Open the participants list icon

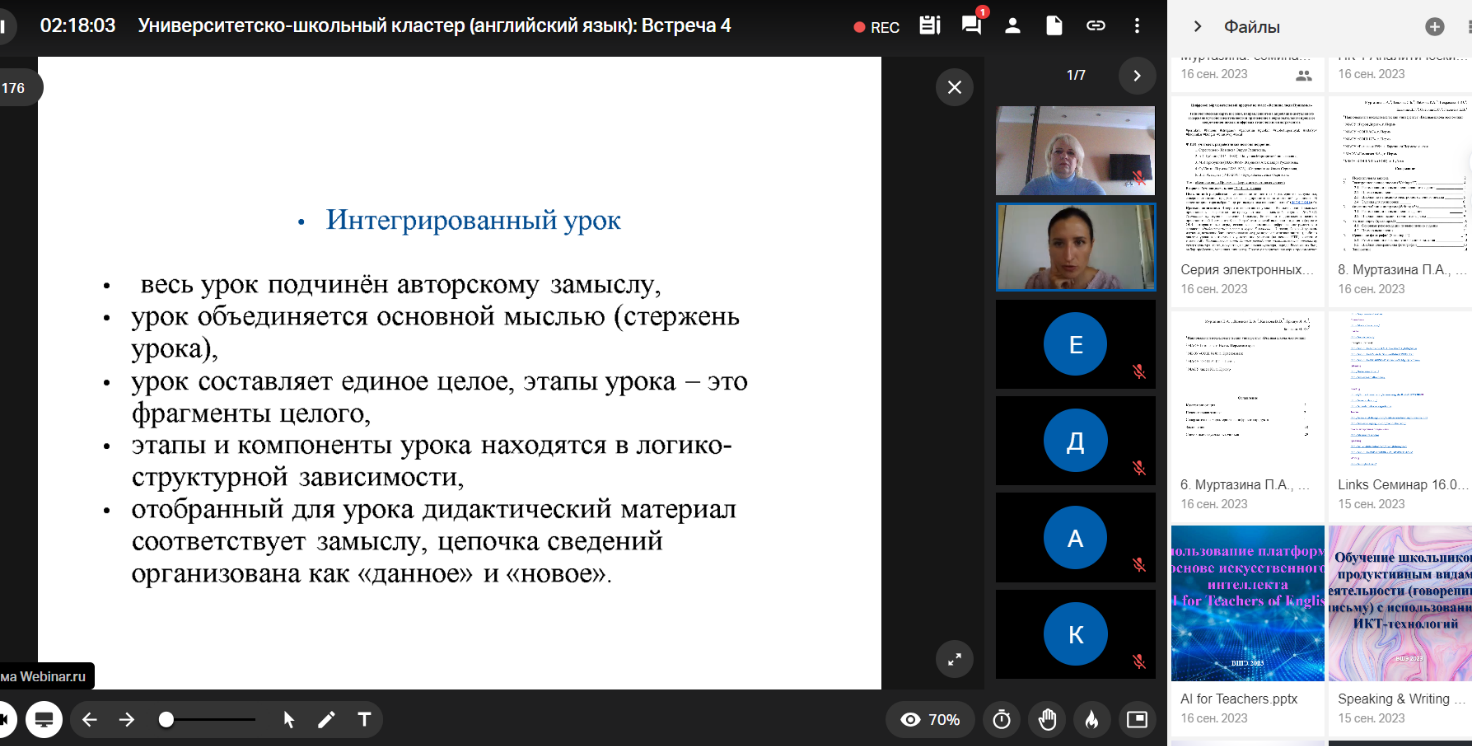pos(1013,26)
